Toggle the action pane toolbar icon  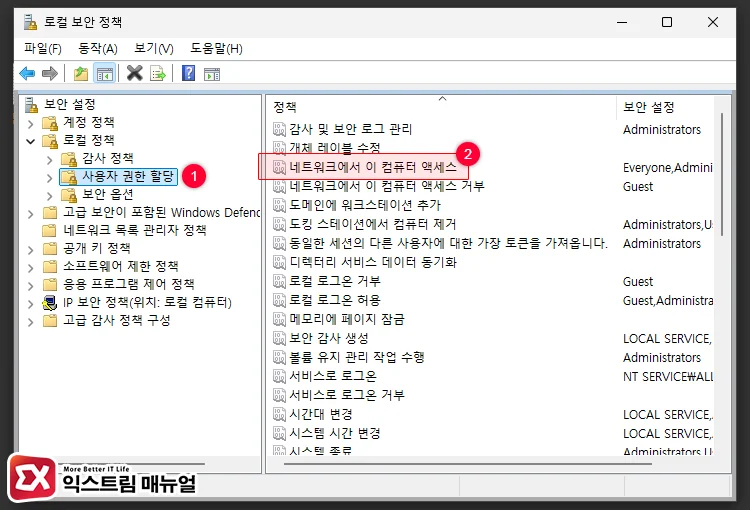(212, 74)
